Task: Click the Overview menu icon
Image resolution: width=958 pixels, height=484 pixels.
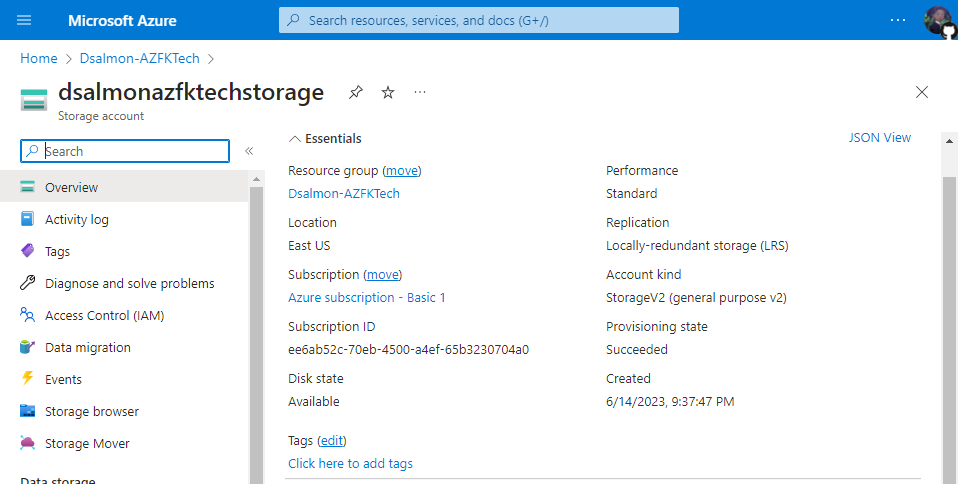Action: tap(27, 186)
